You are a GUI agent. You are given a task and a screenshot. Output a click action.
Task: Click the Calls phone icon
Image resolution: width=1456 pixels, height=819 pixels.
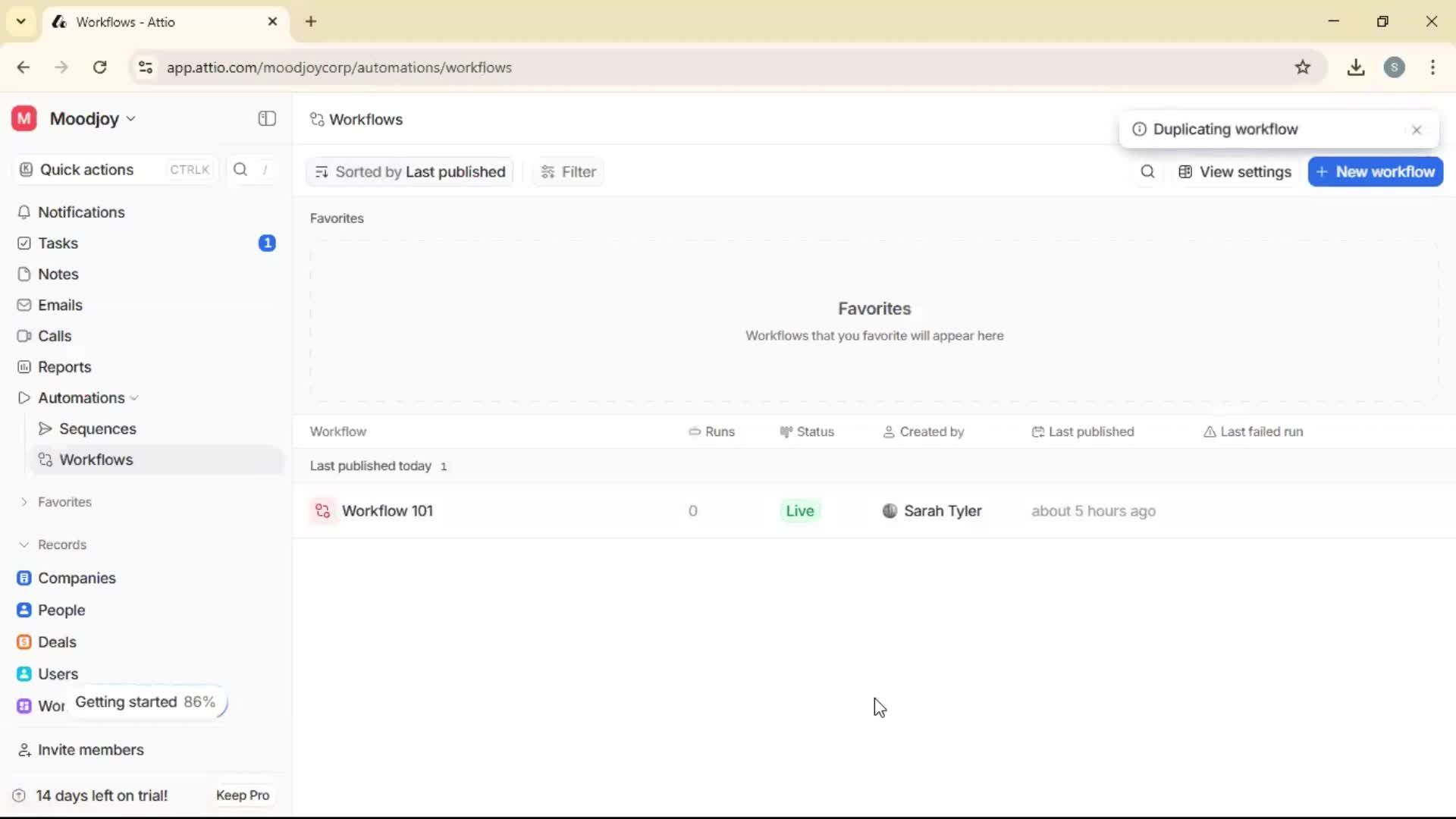24,335
